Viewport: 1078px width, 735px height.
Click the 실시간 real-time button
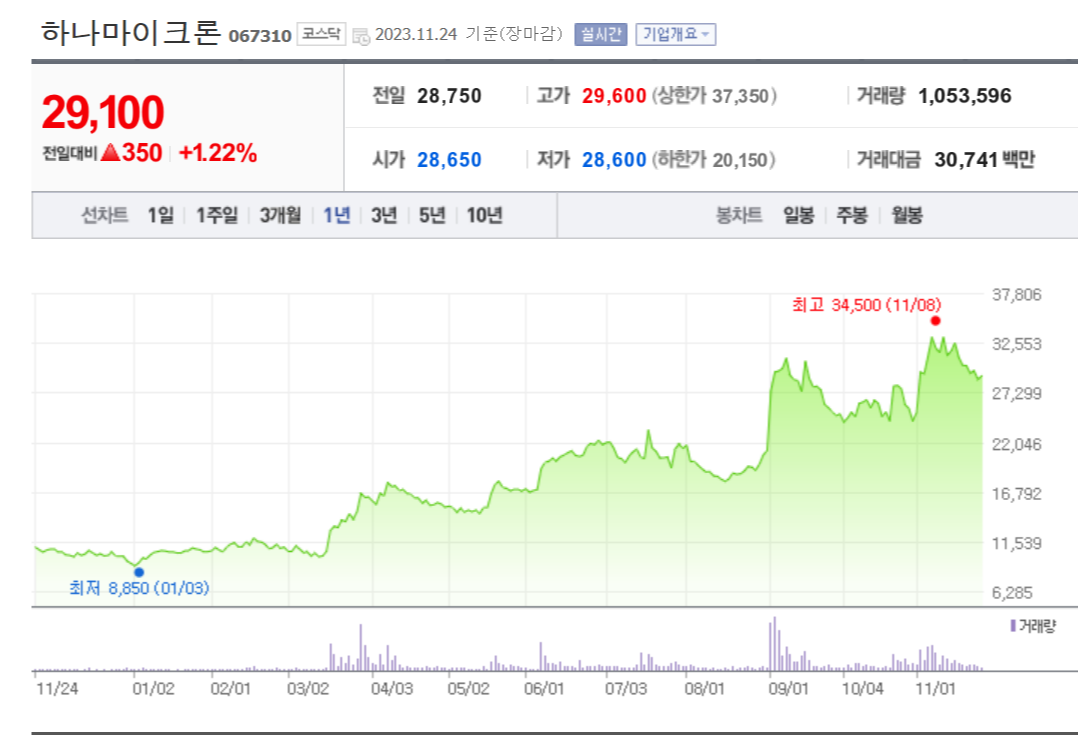coord(601,34)
